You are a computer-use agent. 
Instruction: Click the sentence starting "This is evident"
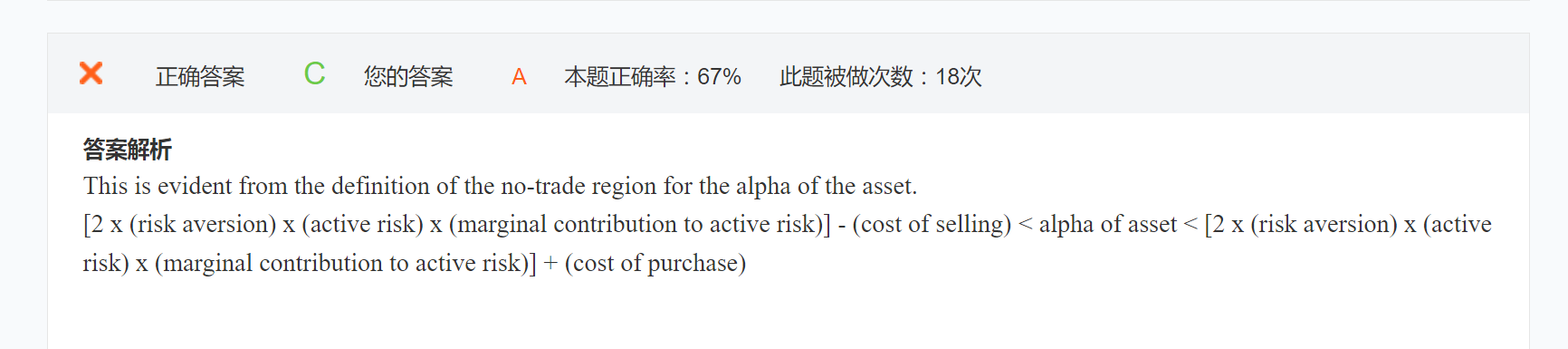[x=500, y=186]
